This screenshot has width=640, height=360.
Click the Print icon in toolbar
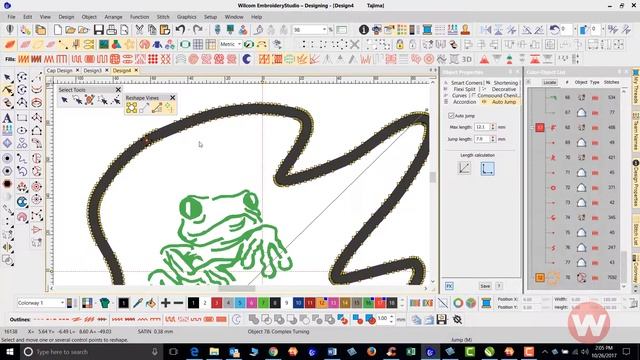point(111,30)
